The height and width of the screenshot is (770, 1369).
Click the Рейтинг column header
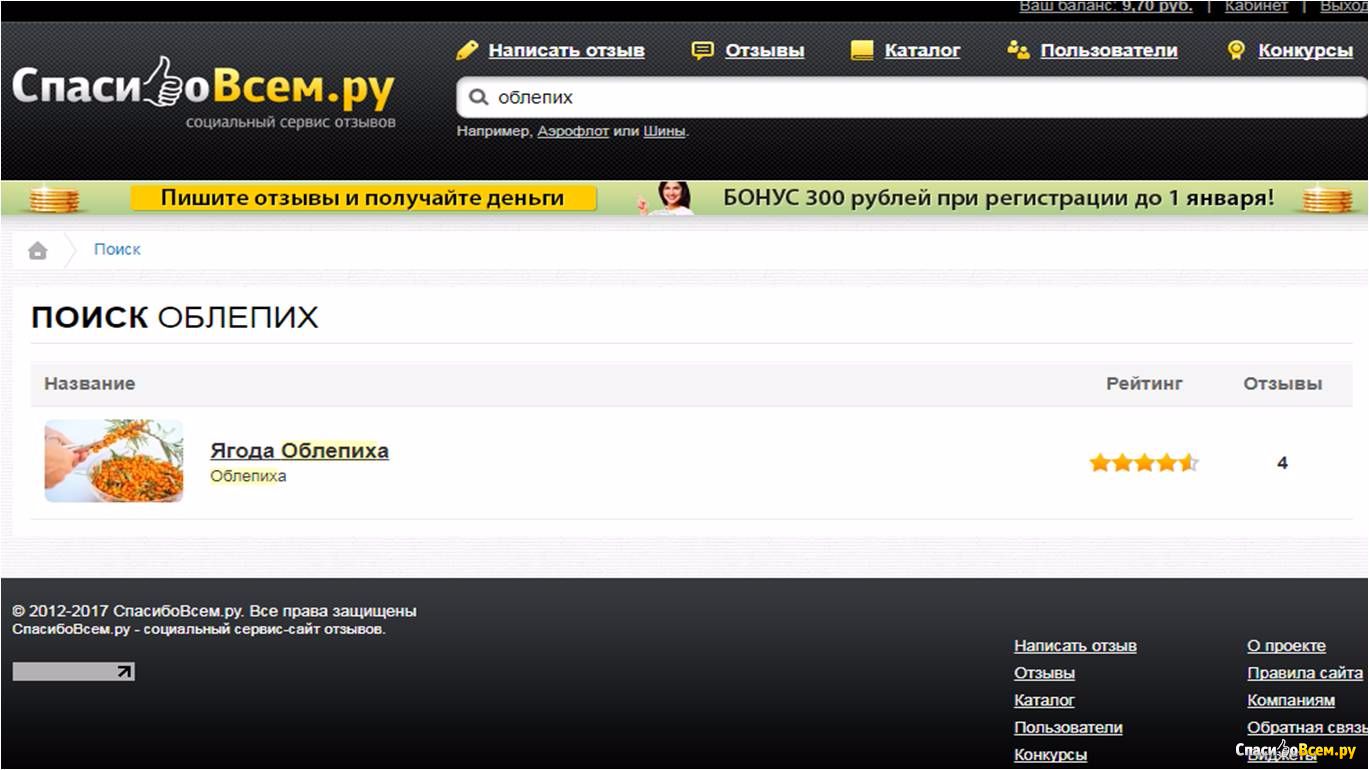pos(1144,383)
